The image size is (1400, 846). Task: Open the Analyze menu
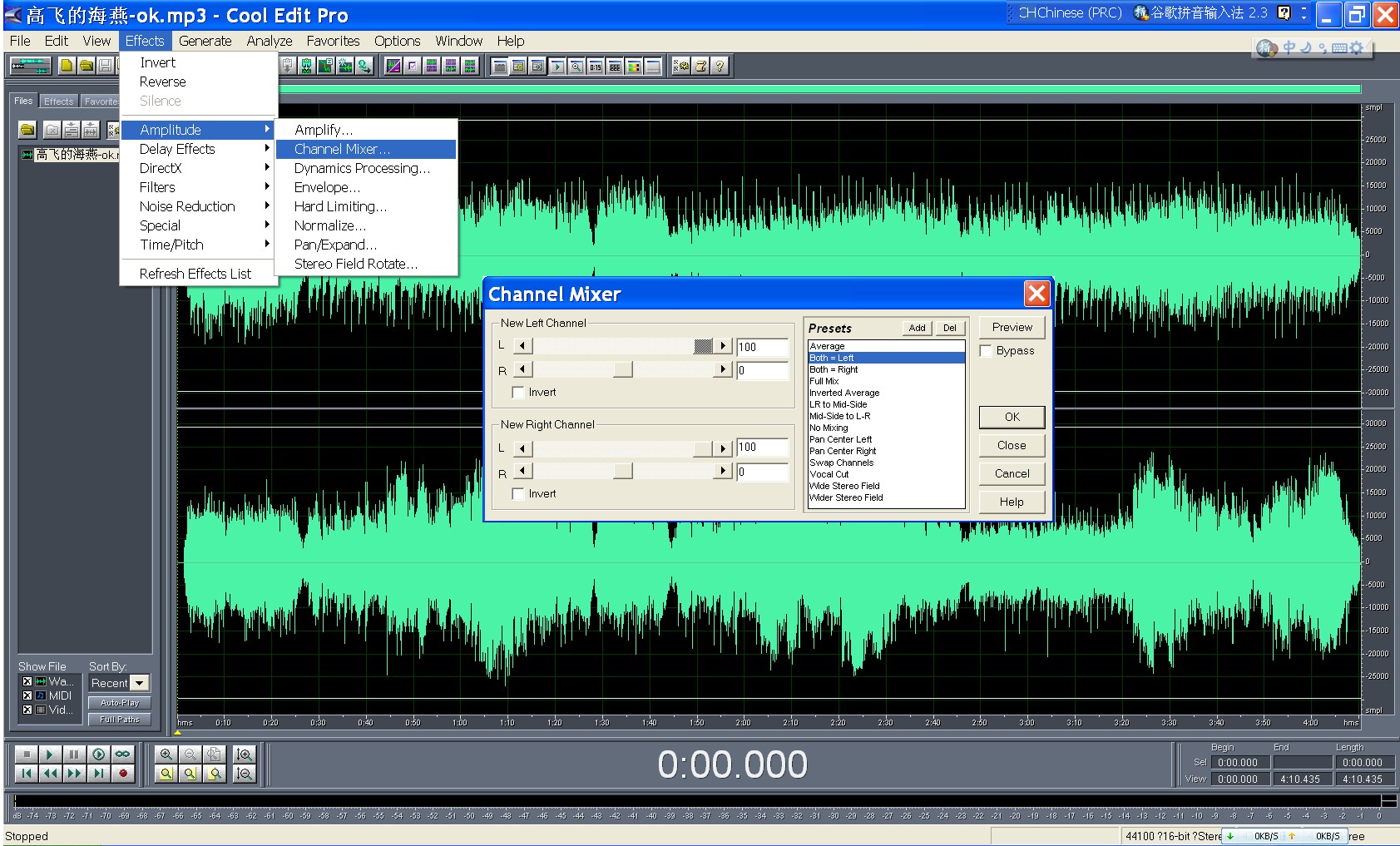click(x=270, y=41)
